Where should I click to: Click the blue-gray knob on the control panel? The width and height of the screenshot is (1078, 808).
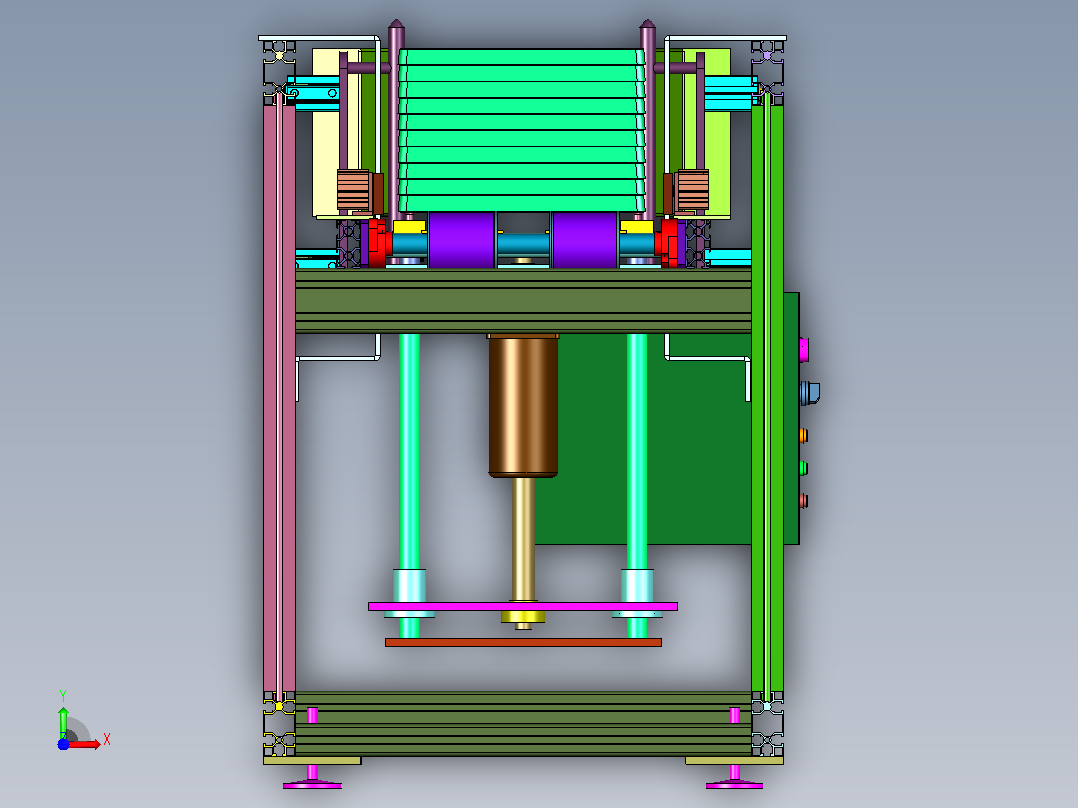pos(809,393)
